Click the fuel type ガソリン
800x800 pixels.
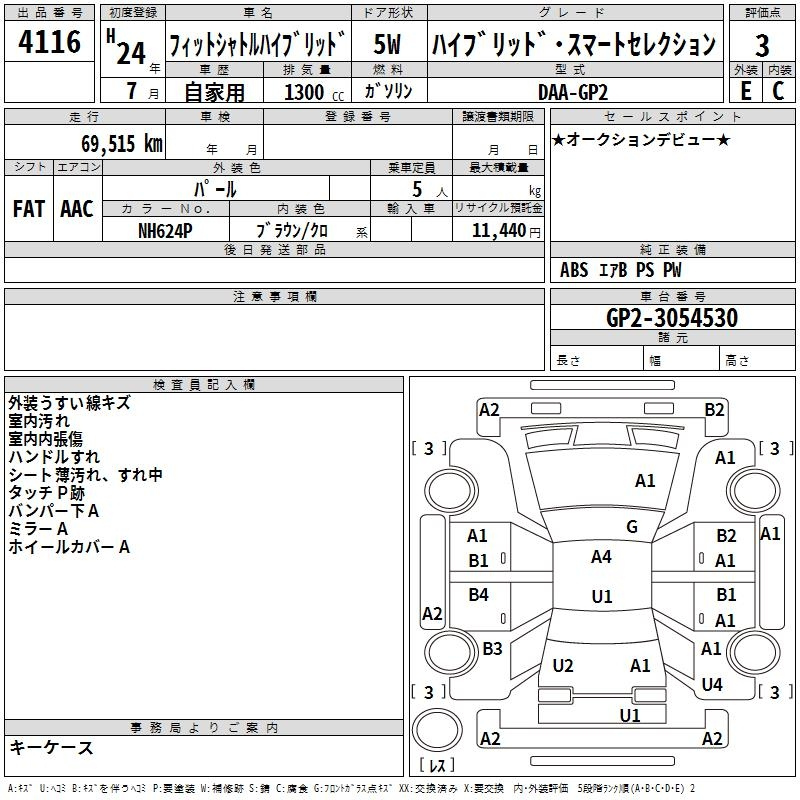click(388, 91)
